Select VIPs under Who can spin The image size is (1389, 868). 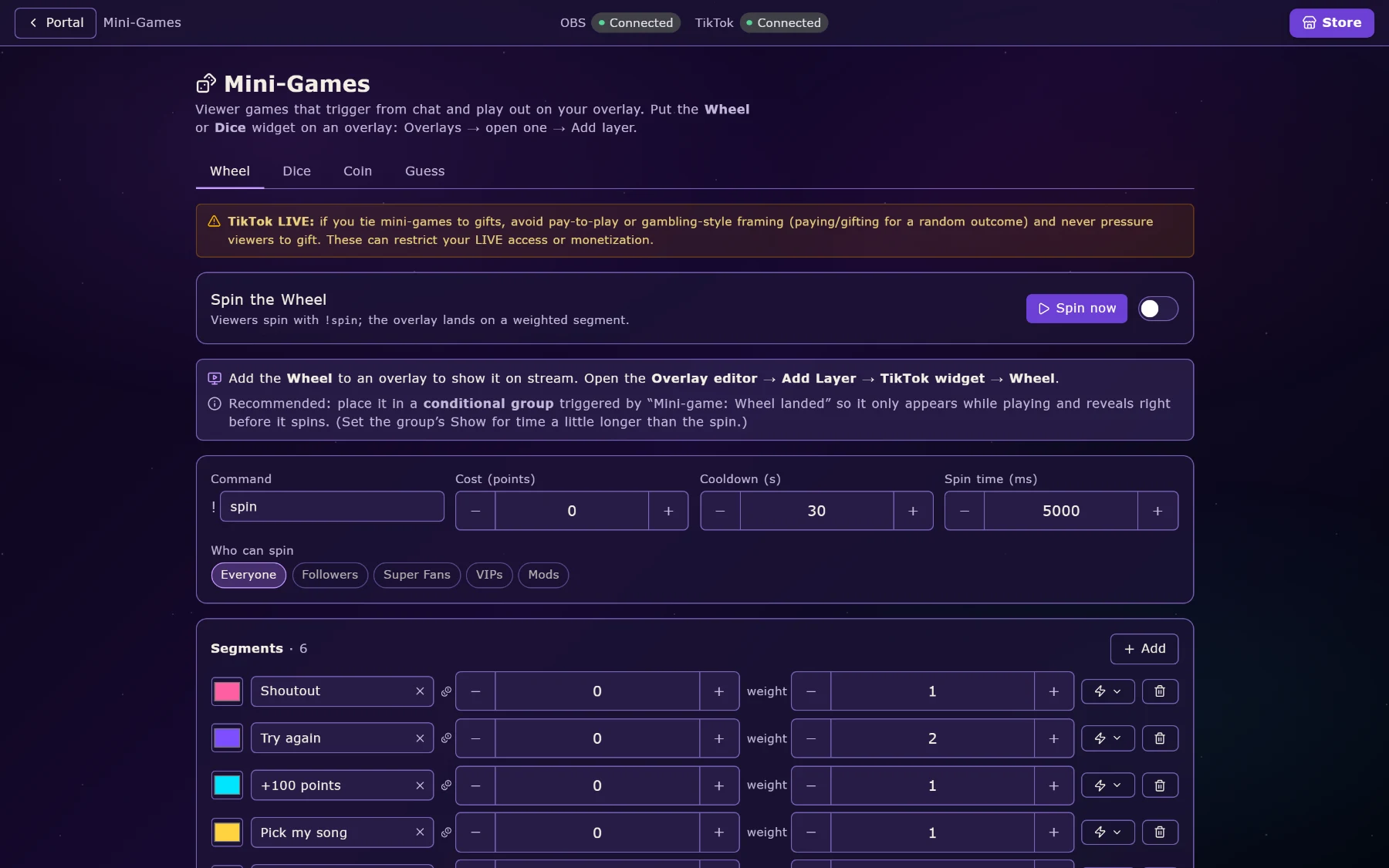click(489, 575)
